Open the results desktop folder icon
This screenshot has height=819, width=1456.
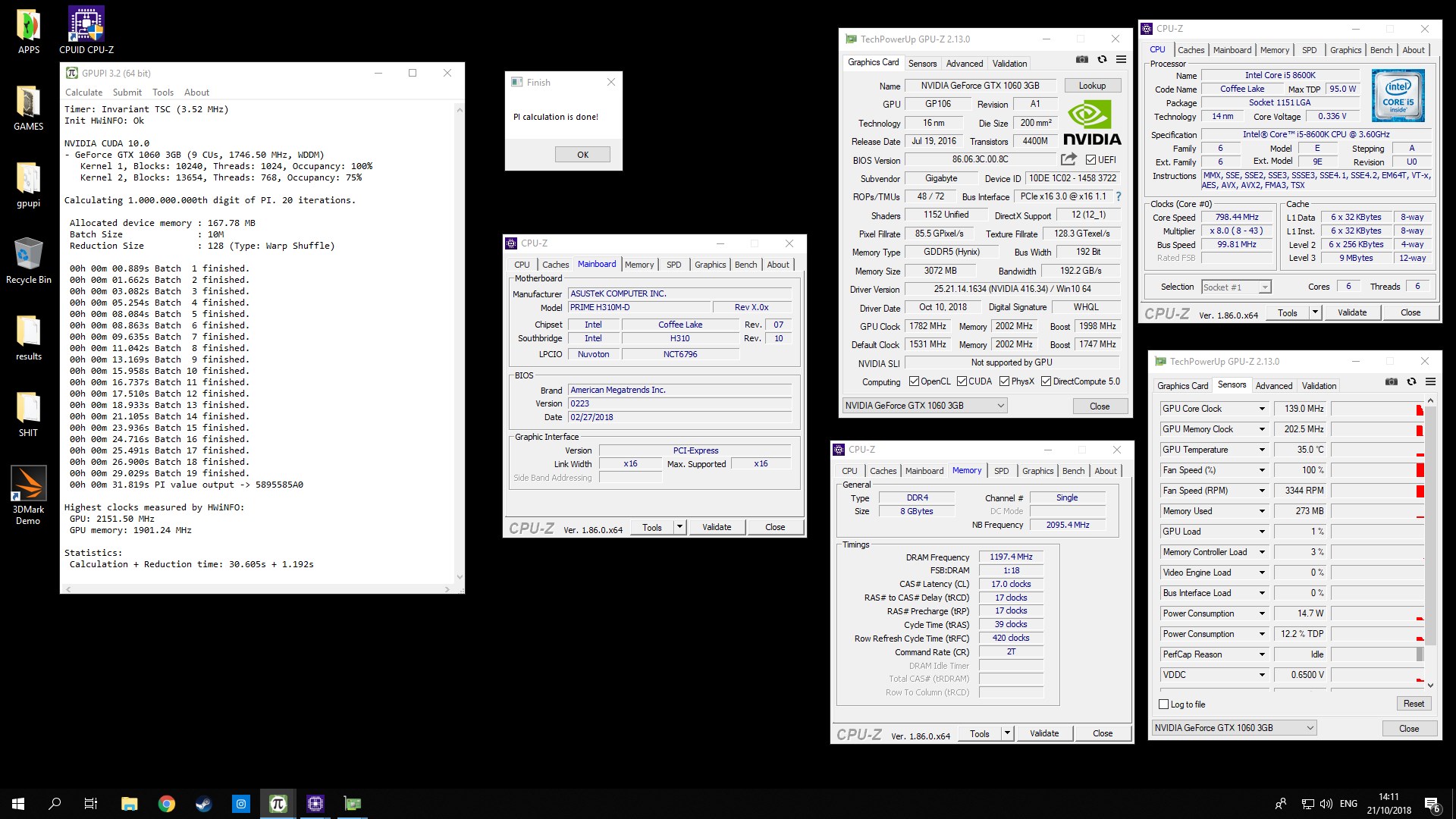[x=28, y=337]
